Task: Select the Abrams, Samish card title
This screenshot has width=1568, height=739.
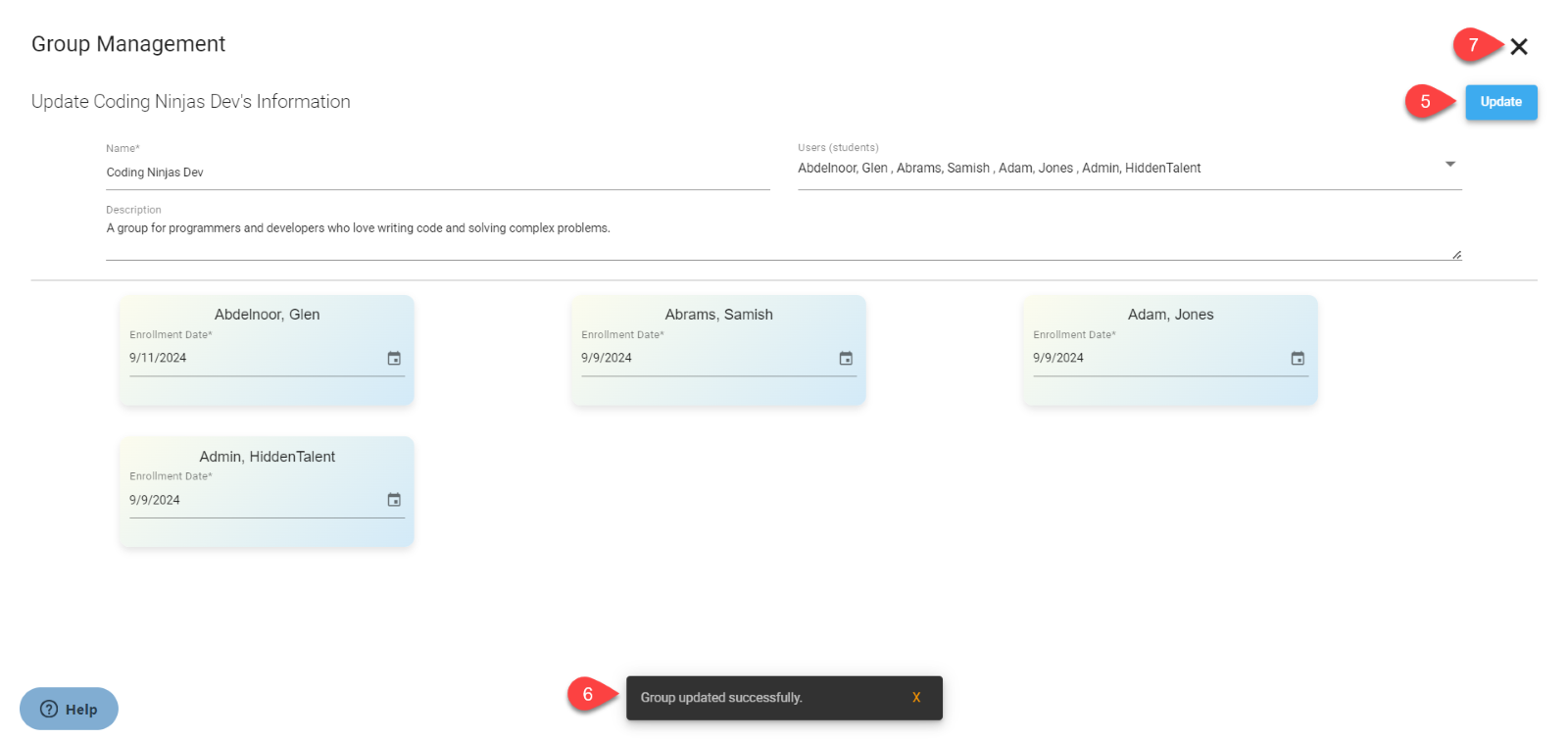Action: click(718, 315)
